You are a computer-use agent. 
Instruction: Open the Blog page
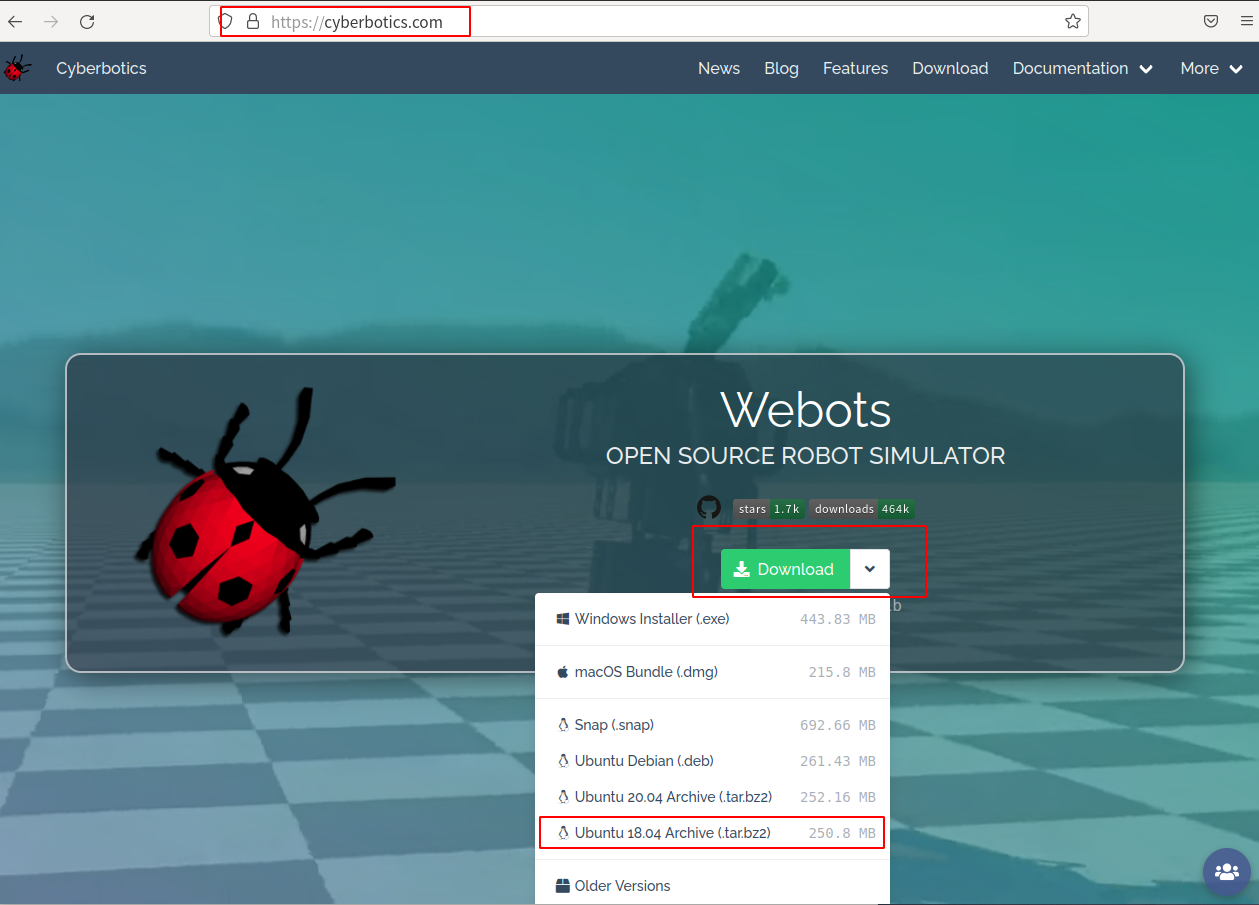point(781,68)
